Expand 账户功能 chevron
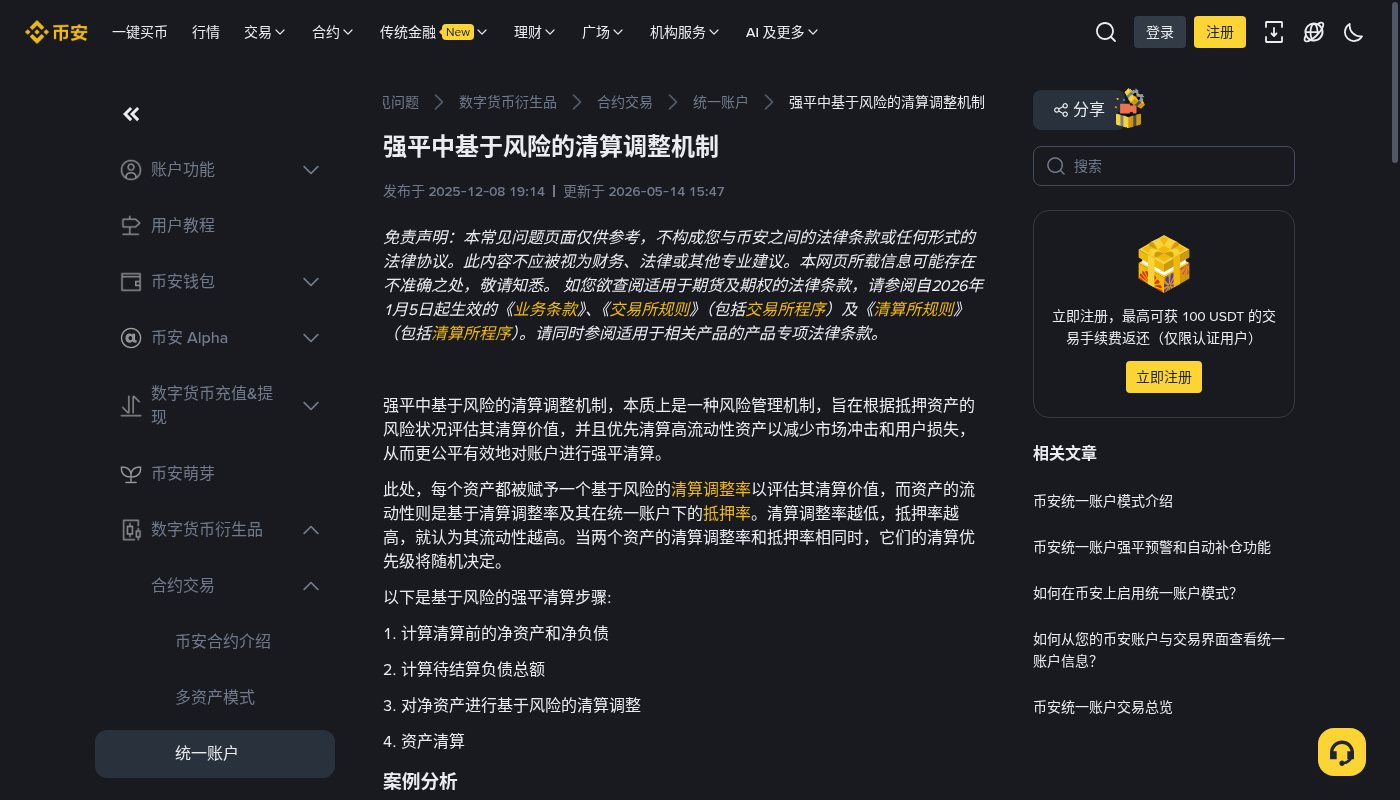Viewport: 1400px width, 800px height. (311, 170)
